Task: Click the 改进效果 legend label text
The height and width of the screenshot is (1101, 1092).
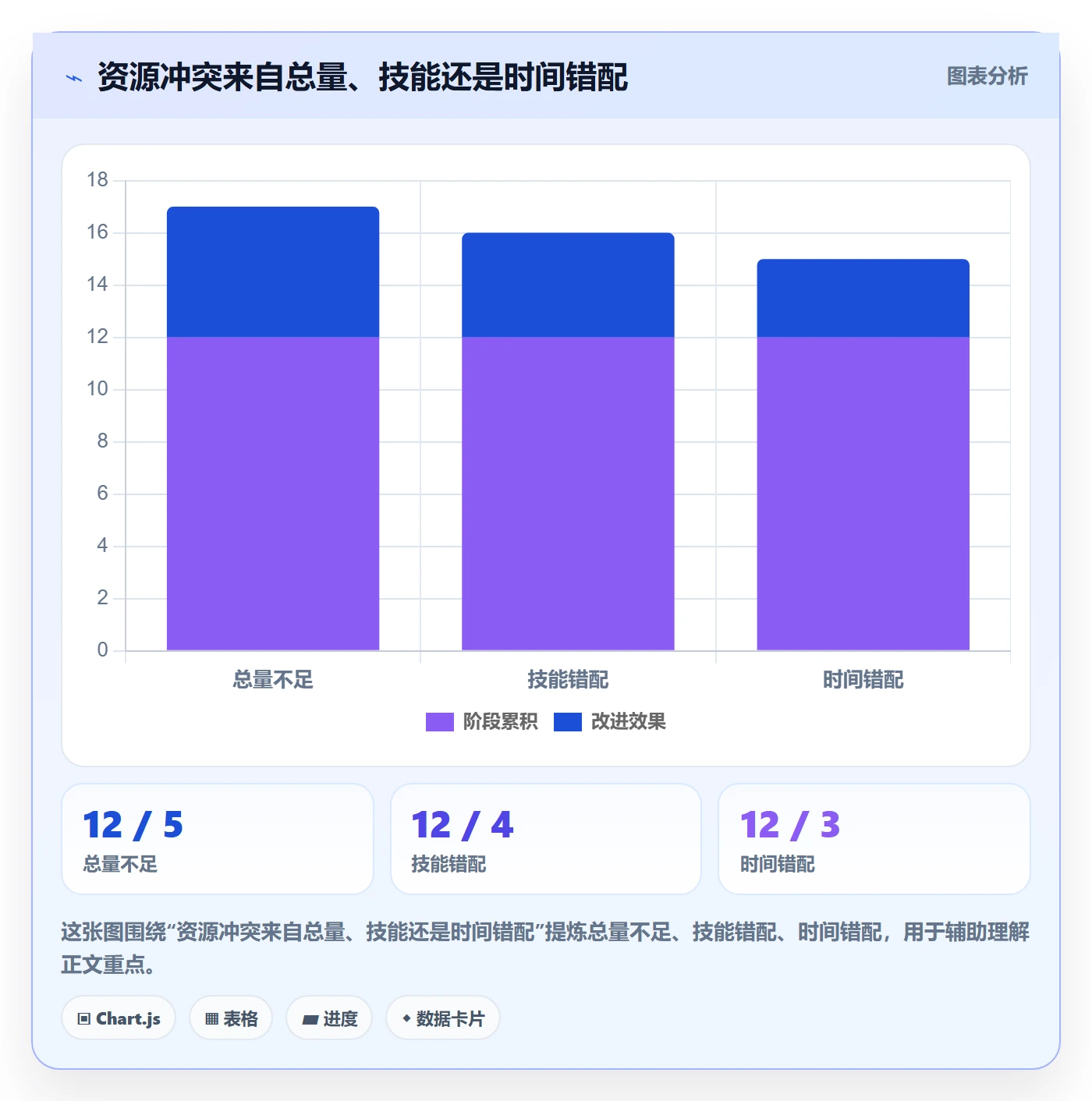Action: click(x=628, y=722)
